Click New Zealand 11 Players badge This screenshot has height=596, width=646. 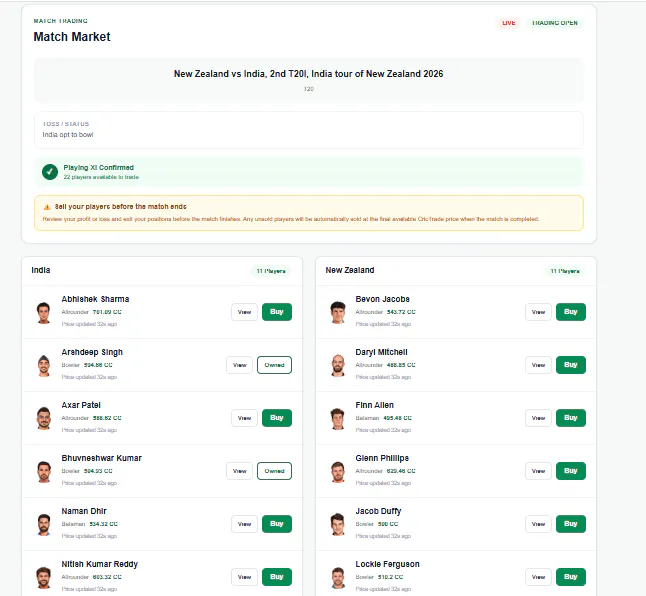point(565,271)
